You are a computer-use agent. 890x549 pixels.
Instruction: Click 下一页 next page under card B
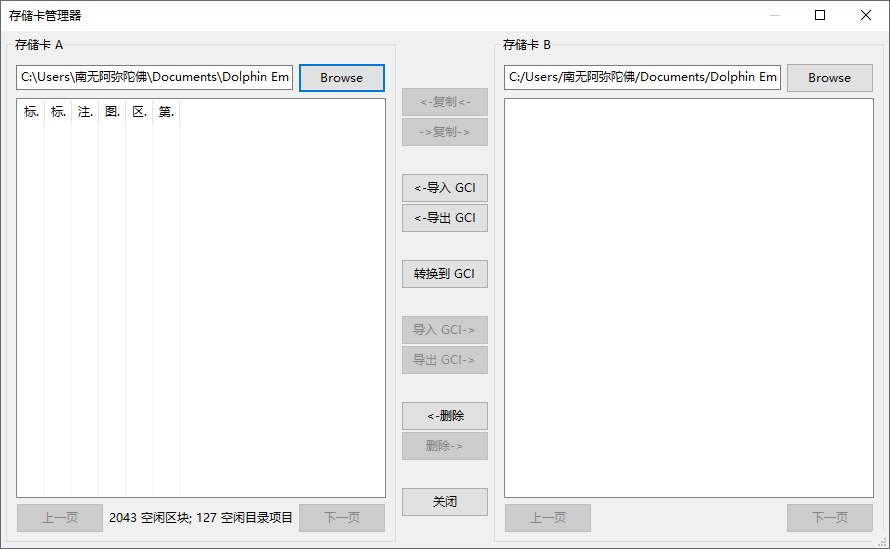click(x=829, y=518)
